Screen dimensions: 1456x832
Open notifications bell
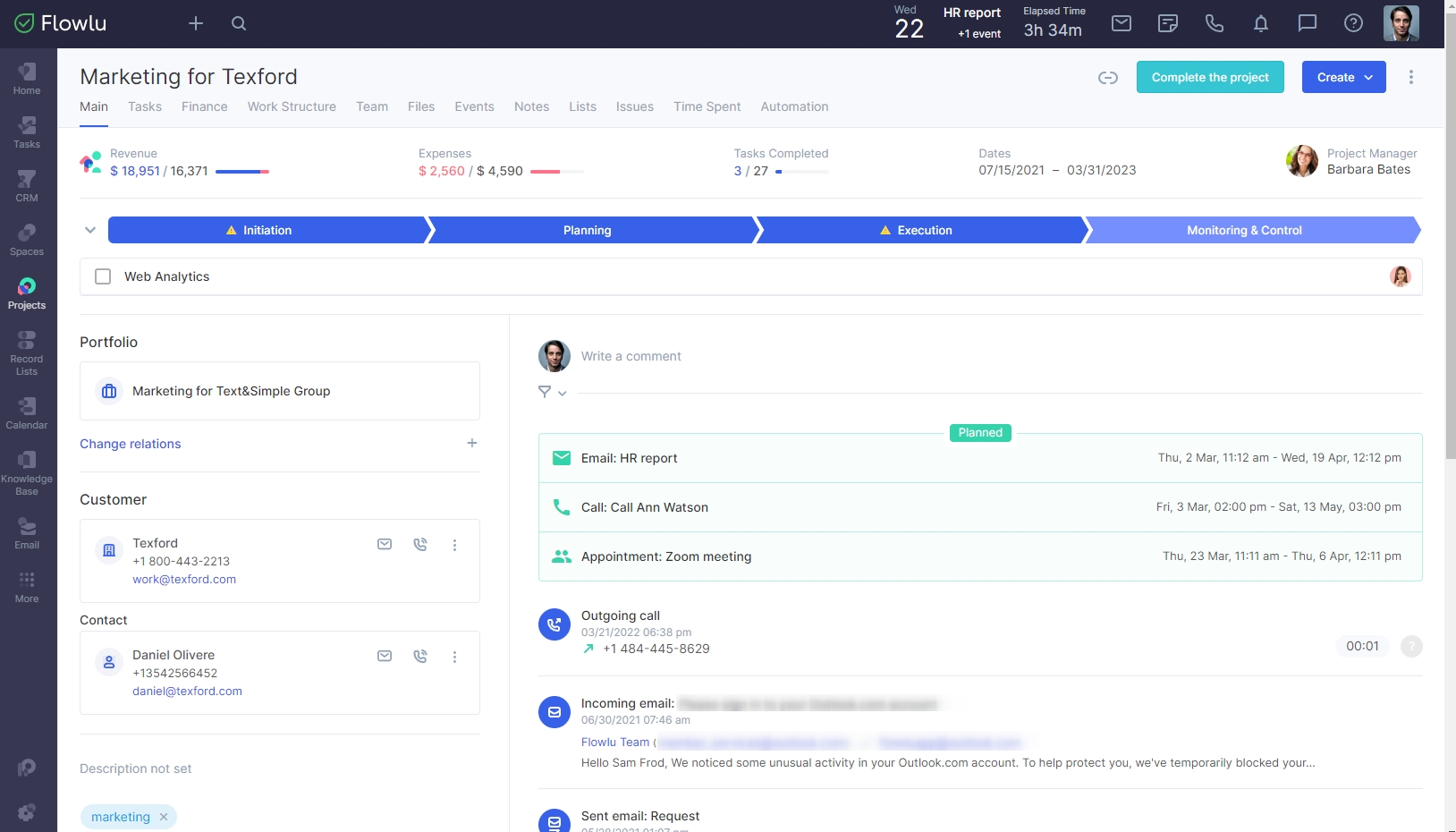pyautogui.click(x=1261, y=23)
